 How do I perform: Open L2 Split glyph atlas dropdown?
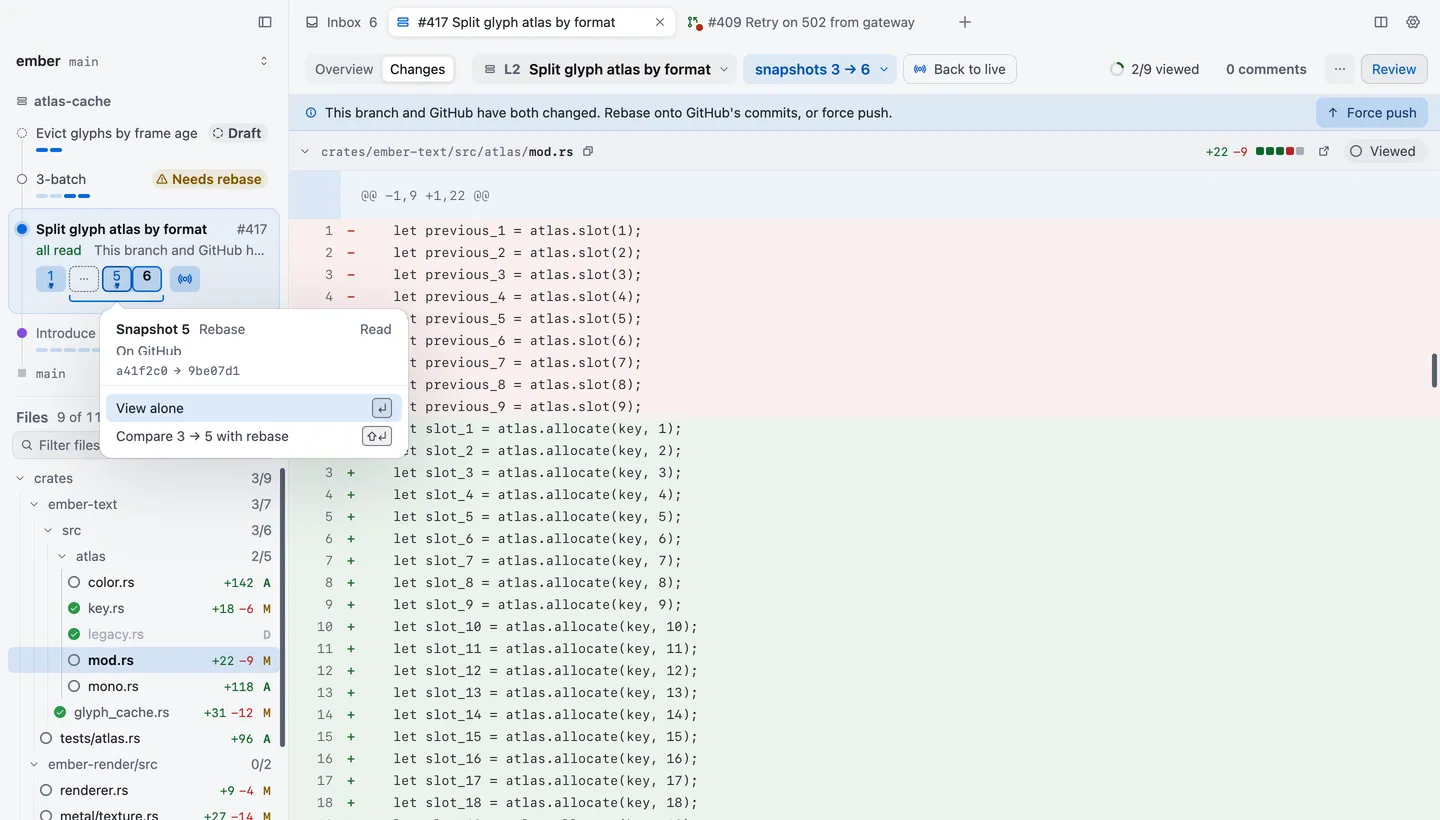(604, 69)
